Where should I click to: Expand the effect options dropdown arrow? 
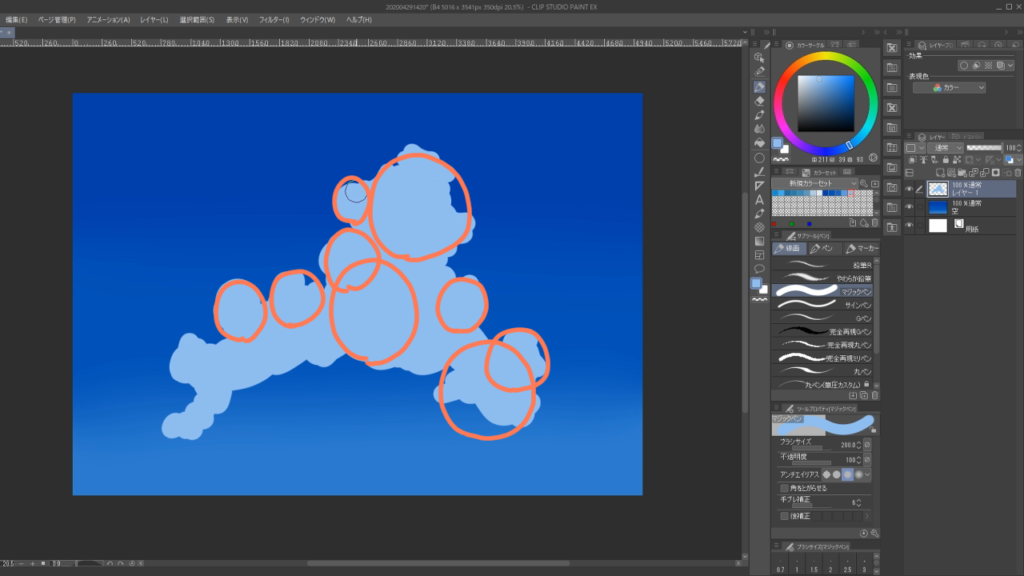pyautogui.click(x=1010, y=65)
